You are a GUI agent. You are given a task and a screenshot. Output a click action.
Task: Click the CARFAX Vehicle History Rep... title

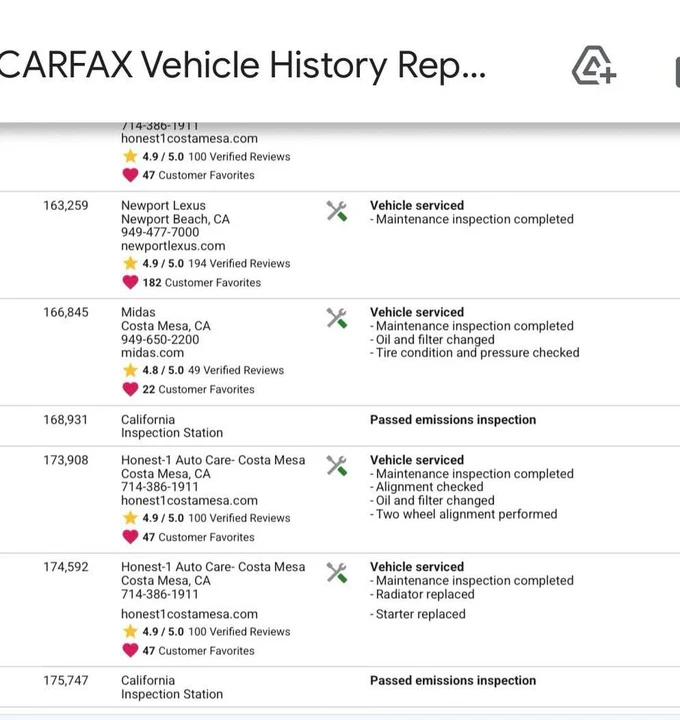pyautogui.click(x=242, y=65)
